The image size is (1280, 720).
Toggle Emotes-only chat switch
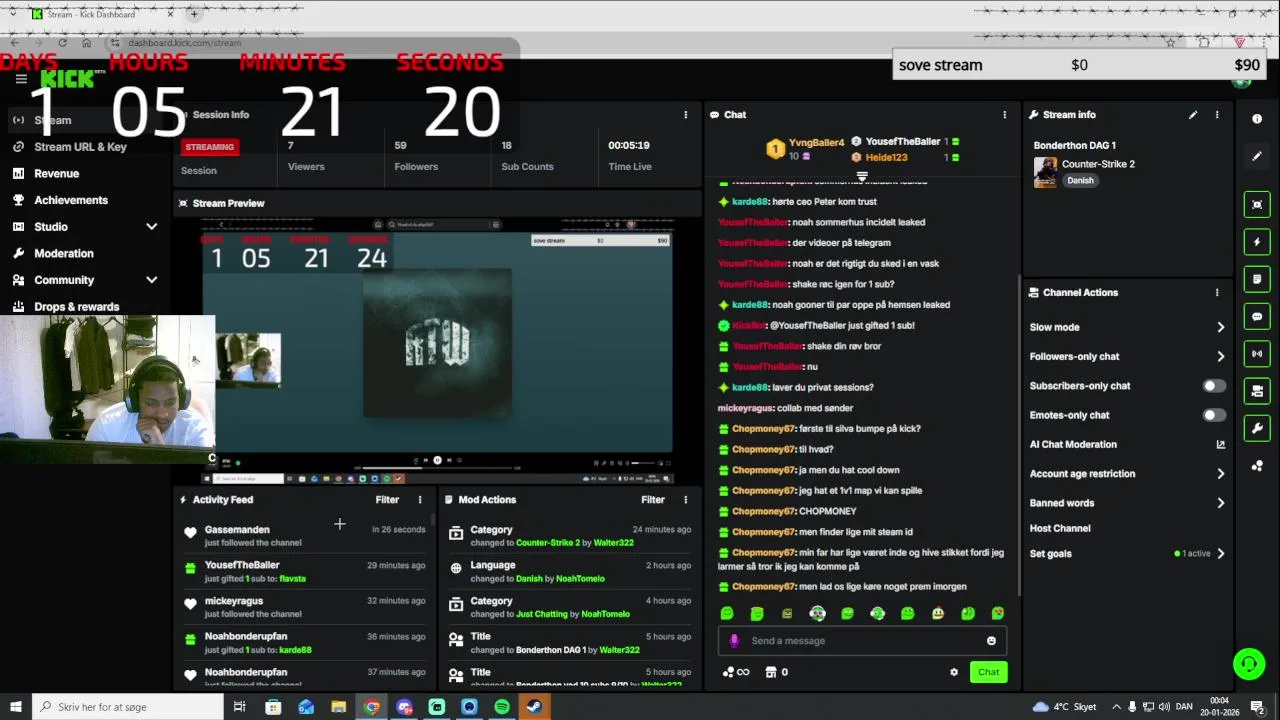tap(1214, 415)
